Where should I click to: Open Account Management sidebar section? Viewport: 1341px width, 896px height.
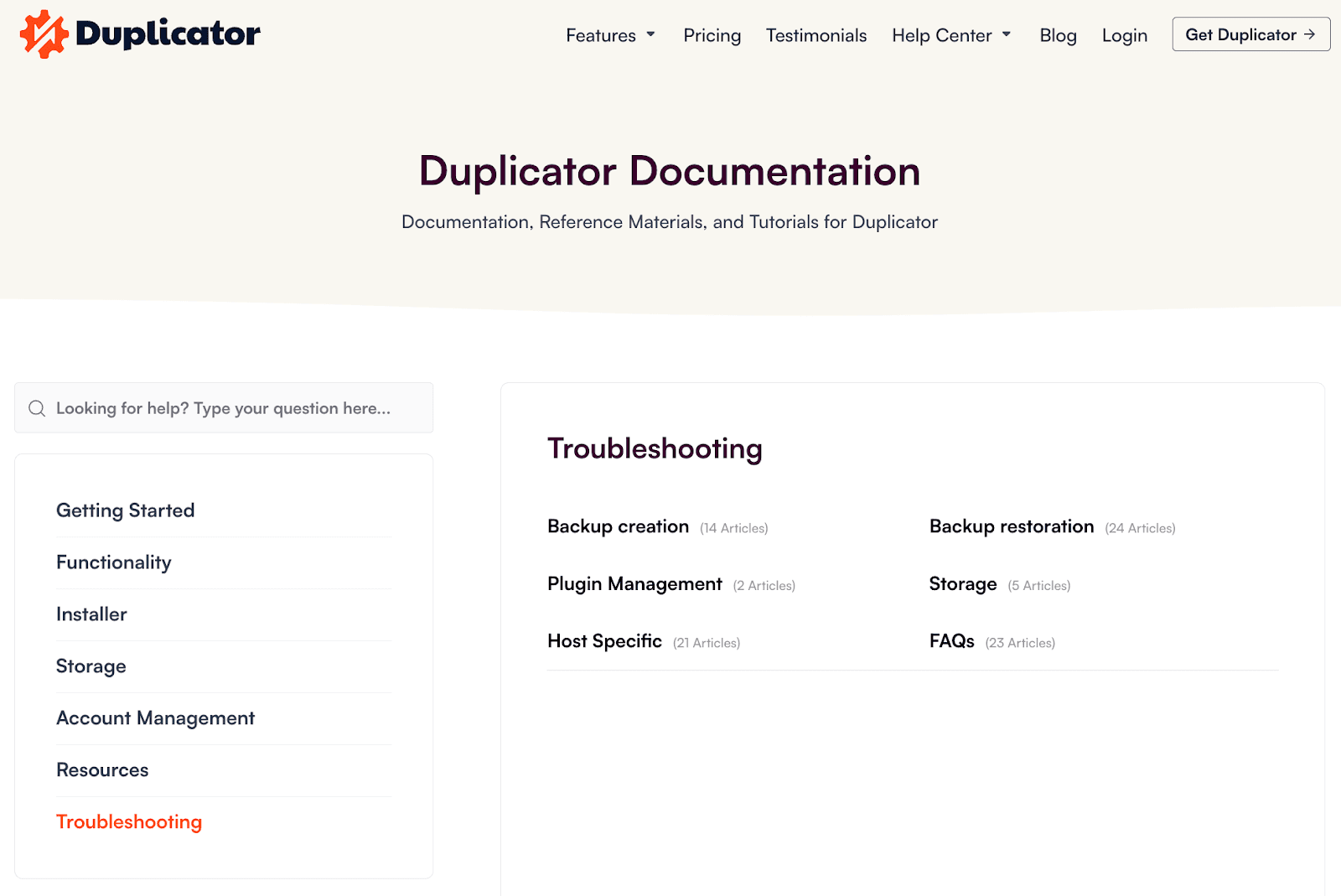[x=155, y=717]
